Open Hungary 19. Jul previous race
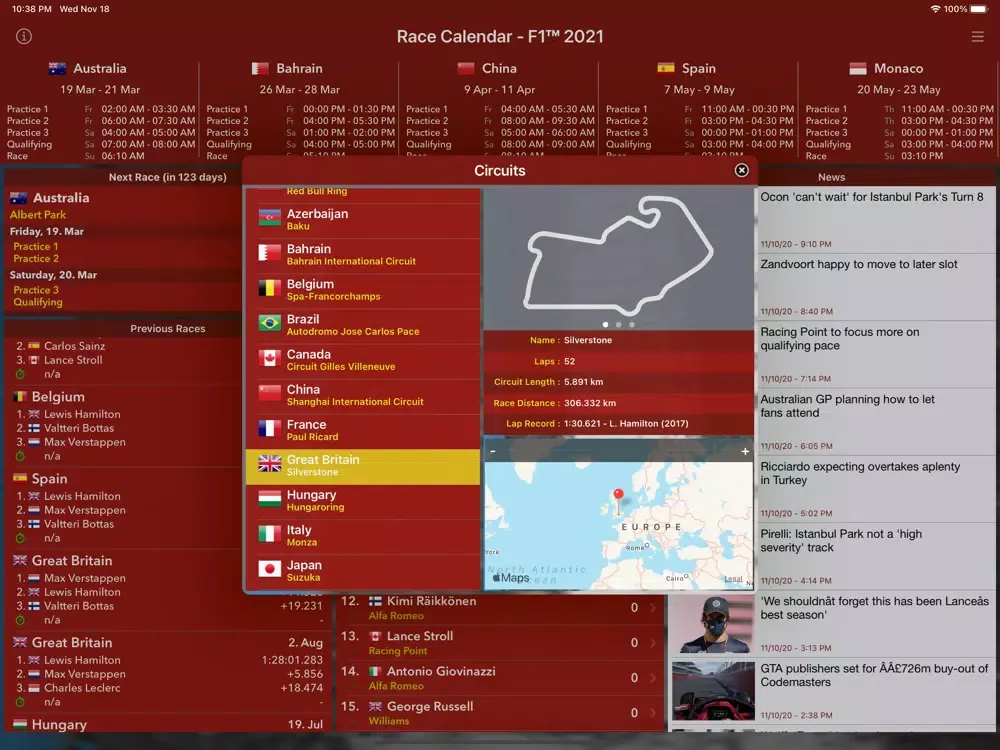Image resolution: width=1000 pixels, height=750 pixels. coord(169,724)
